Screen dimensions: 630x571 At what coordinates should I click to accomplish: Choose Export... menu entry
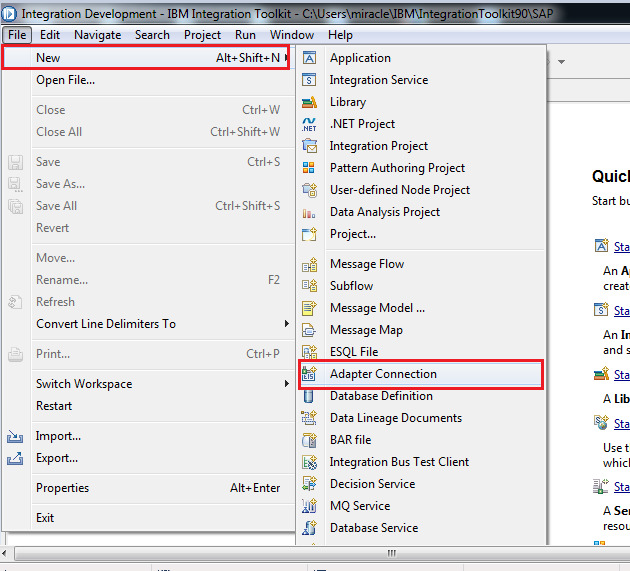coord(149,458)
